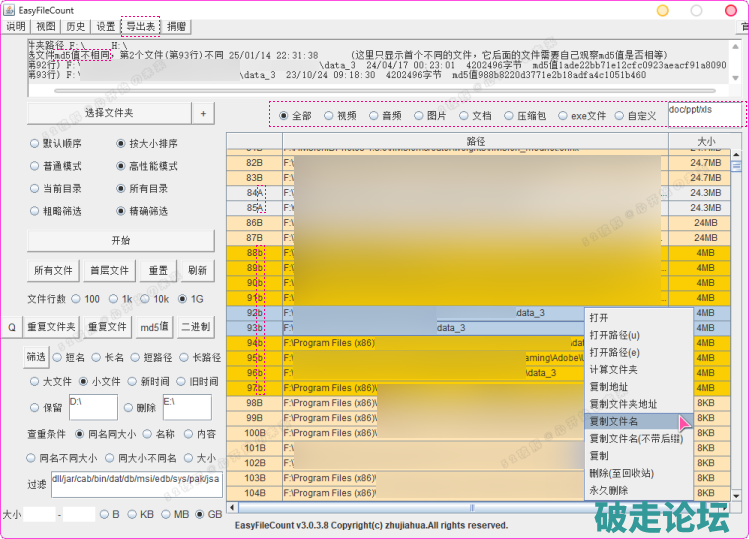The height and width of the screenshot is (539, 749).
Task: Enable 普通模式 radio button
Action: (35, 166)
